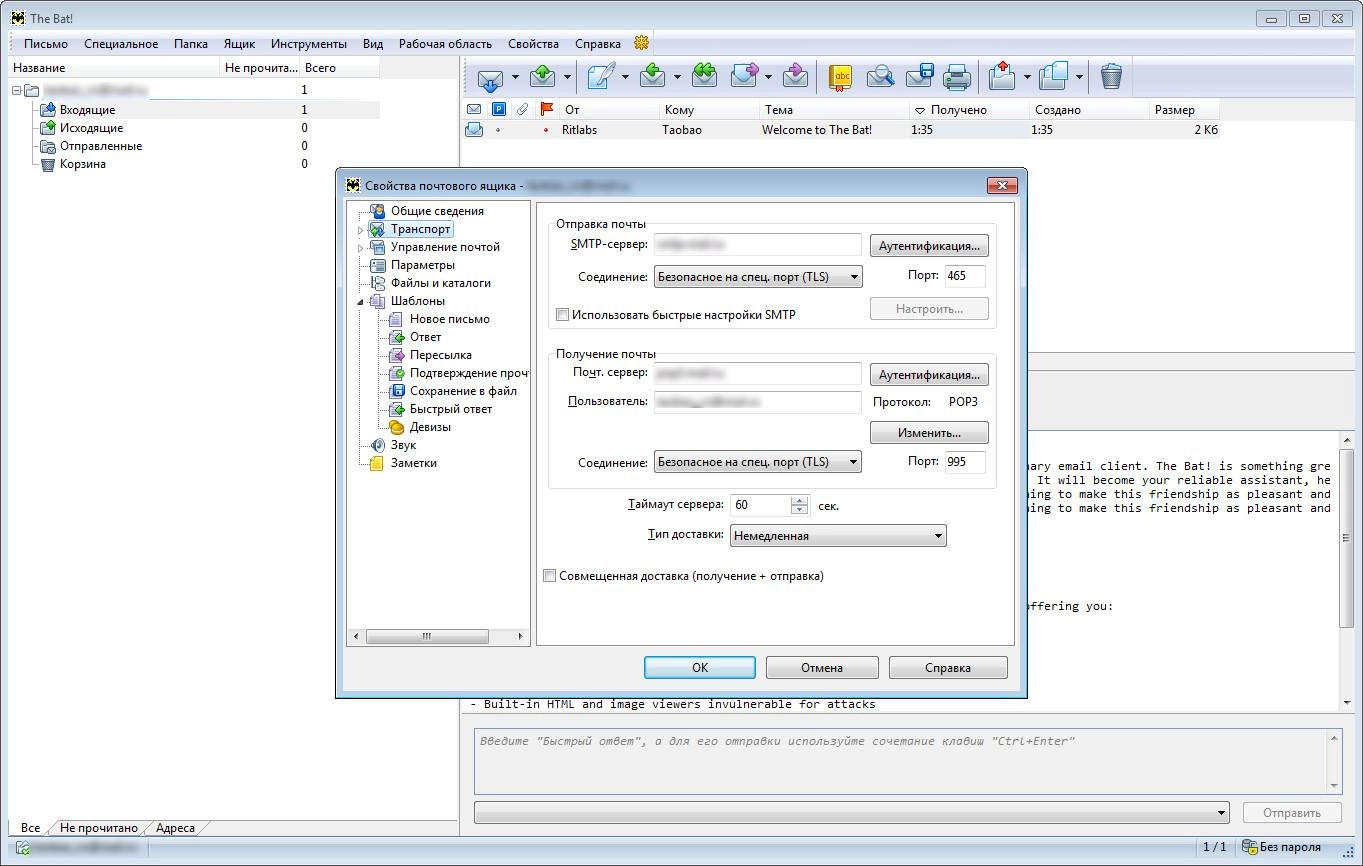The image size is (1363, 866).
Task: Switch to the Не прочитано tab
Action: click(x=98, y=828)
